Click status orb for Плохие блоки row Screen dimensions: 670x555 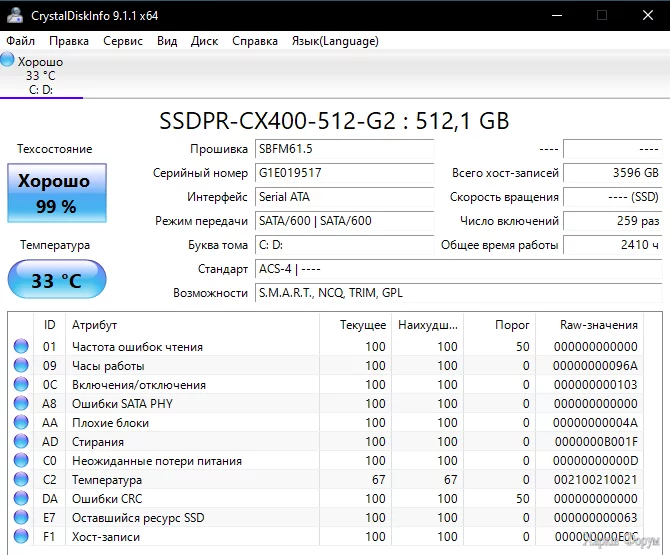tap(21, 423)
